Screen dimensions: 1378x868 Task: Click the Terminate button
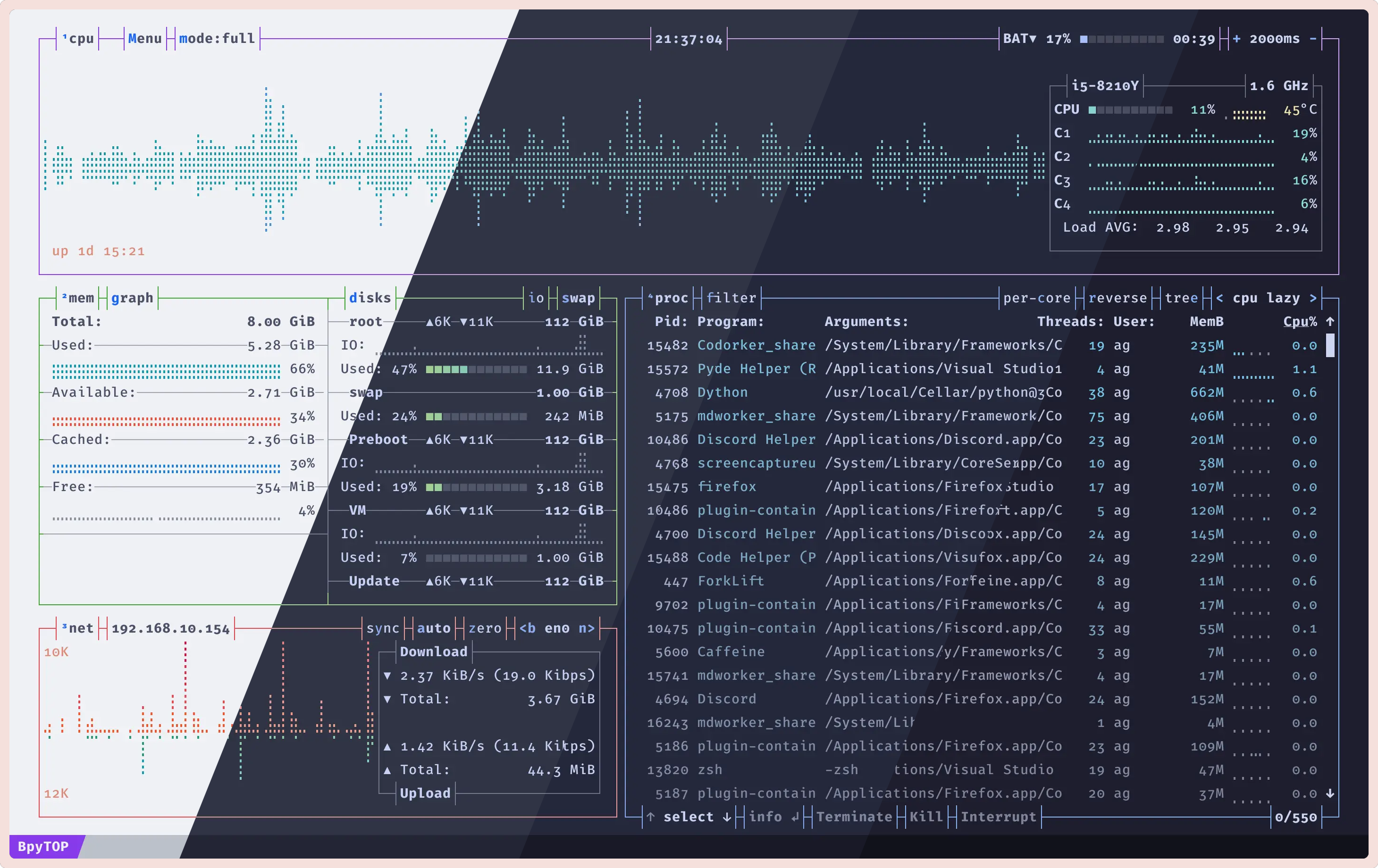(x=854, y=817)
